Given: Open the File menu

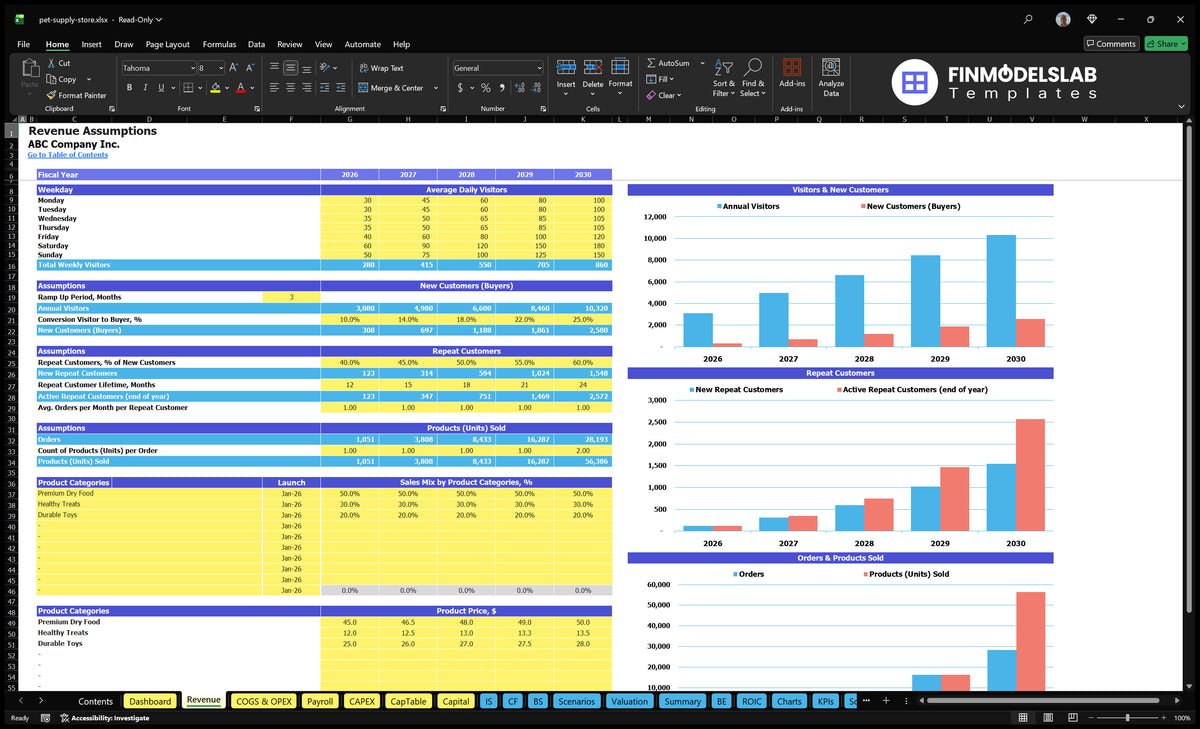Looking at the screenshot, I should [x=23, y=44].
